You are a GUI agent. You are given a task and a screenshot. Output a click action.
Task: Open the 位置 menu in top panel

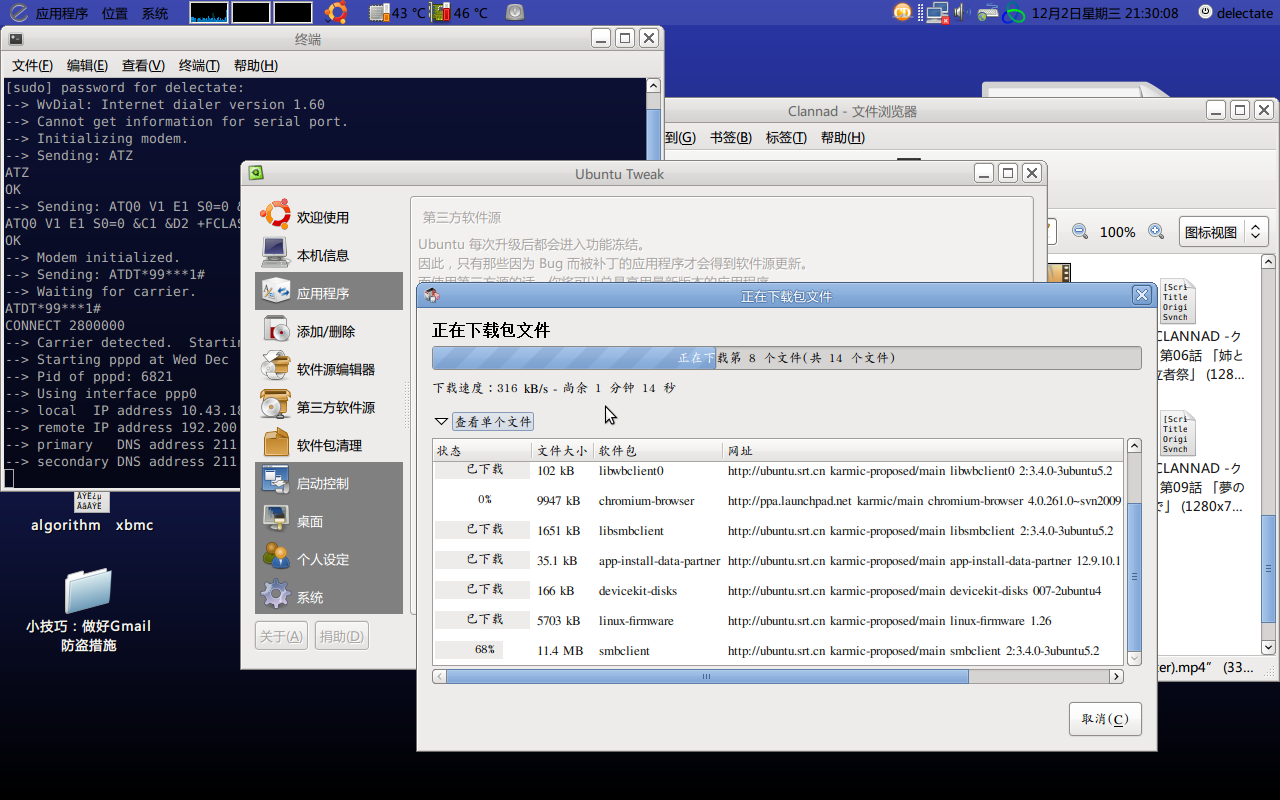click(115, 13)
